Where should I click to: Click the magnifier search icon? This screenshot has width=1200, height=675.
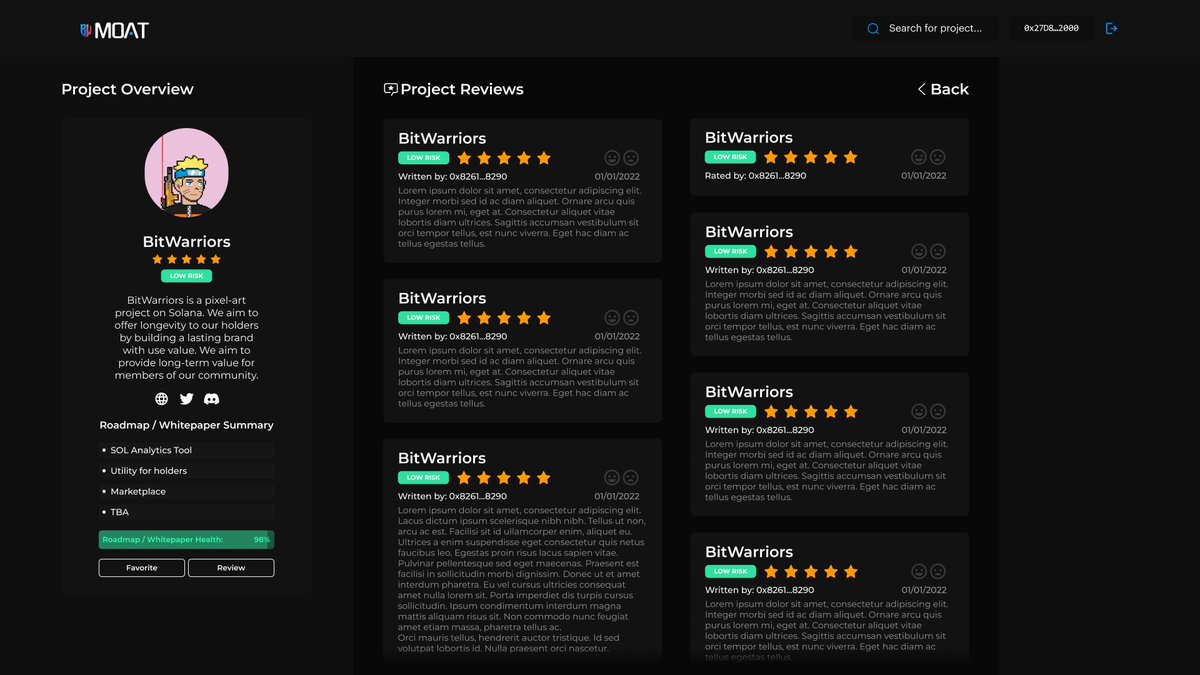coord(873,29)
